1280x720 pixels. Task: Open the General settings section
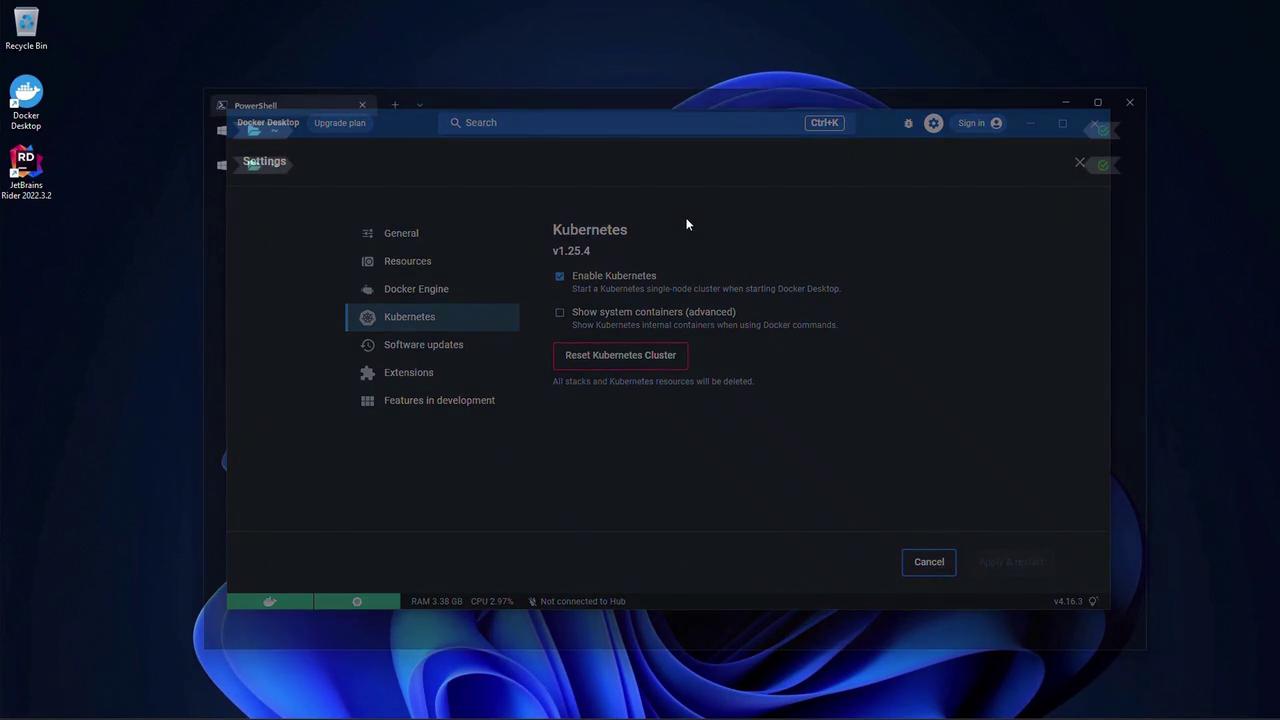pyautogui.click(x=401, y=233)
